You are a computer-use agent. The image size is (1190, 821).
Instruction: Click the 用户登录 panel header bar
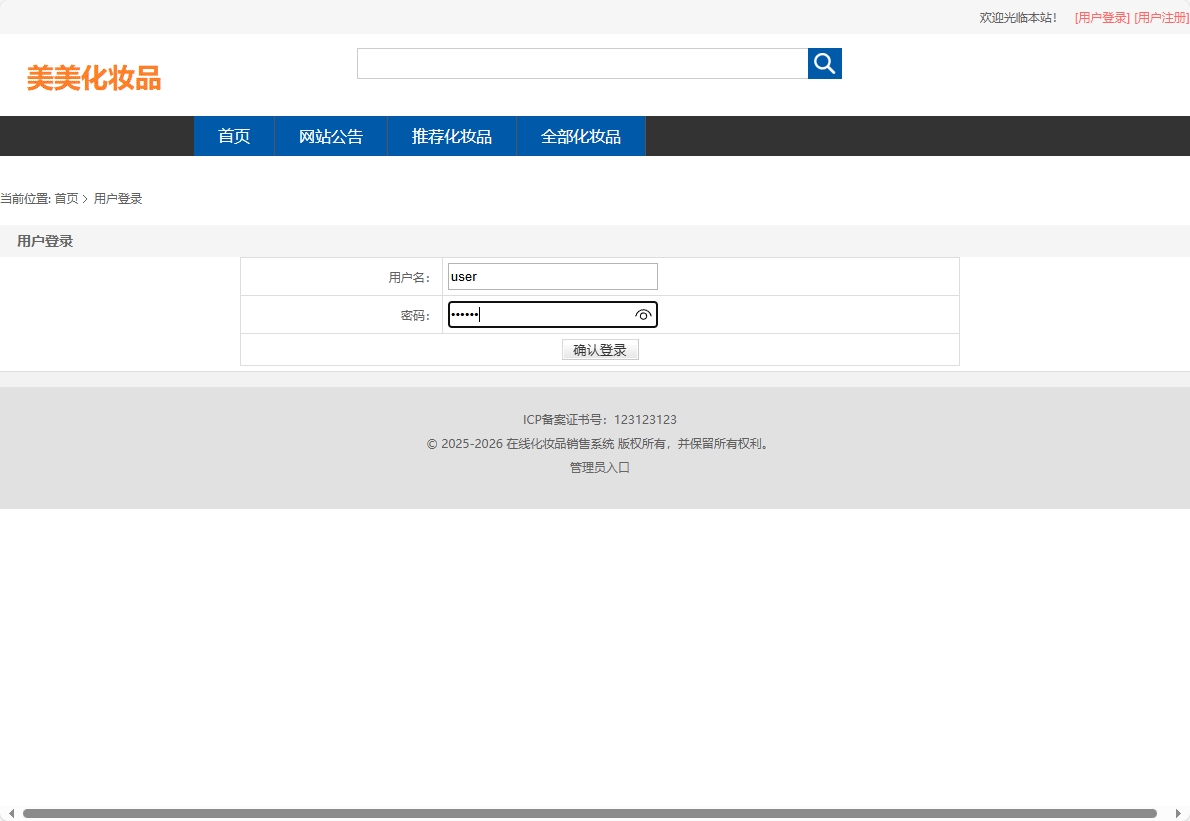click(45, 240)
